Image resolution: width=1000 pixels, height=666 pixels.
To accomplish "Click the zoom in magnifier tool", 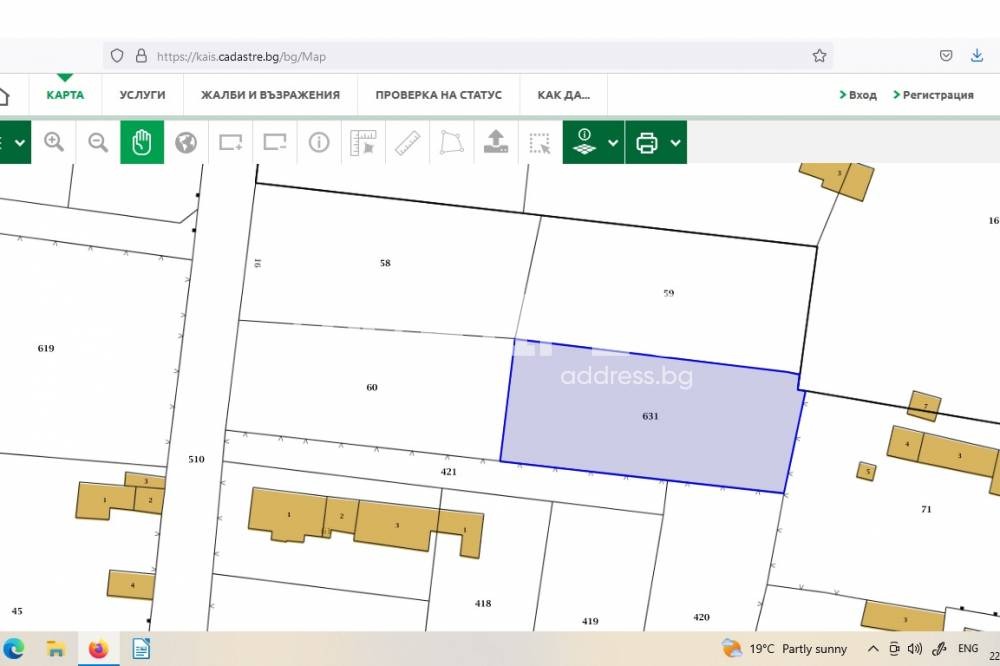I will [54, 142].
